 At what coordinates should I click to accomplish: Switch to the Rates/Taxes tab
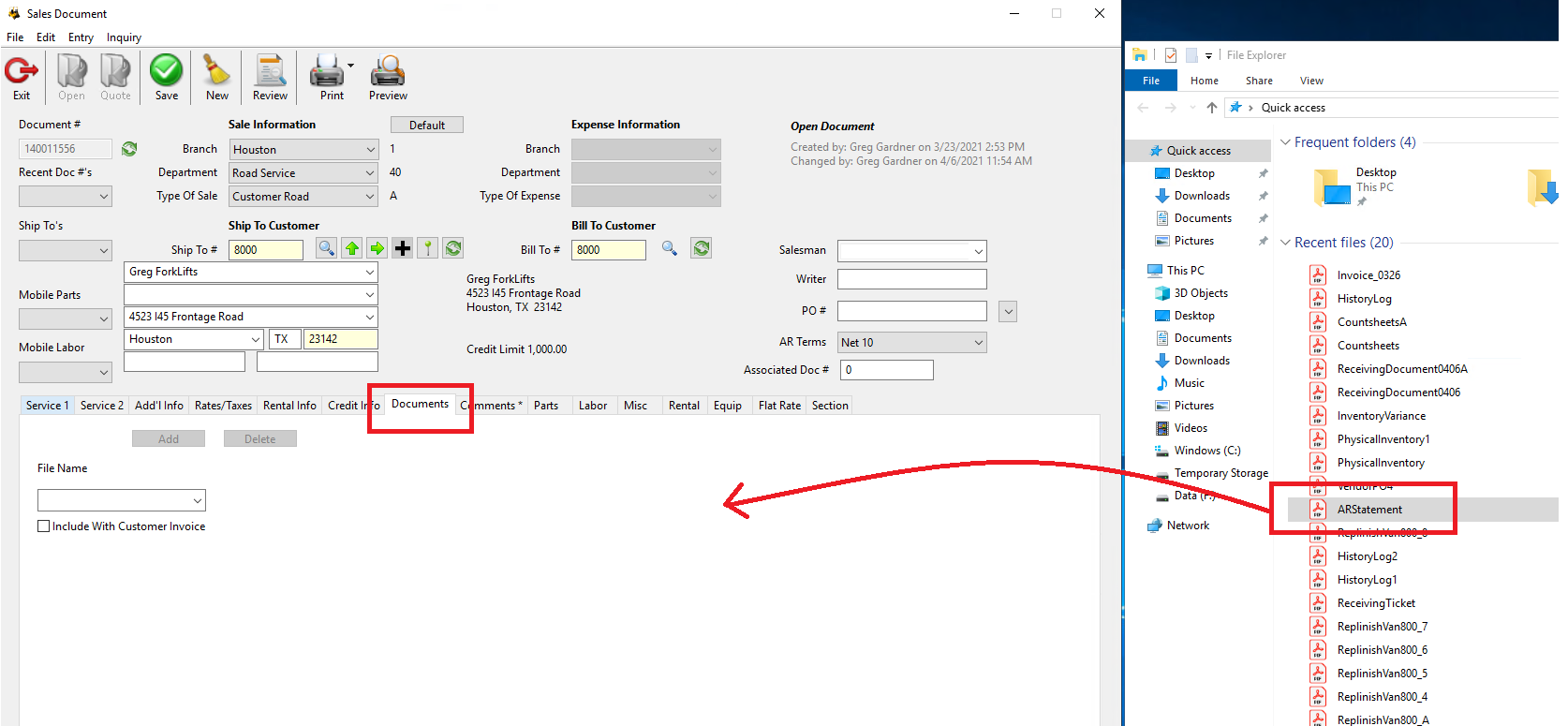pyautogui.click(x=223, y=406)
